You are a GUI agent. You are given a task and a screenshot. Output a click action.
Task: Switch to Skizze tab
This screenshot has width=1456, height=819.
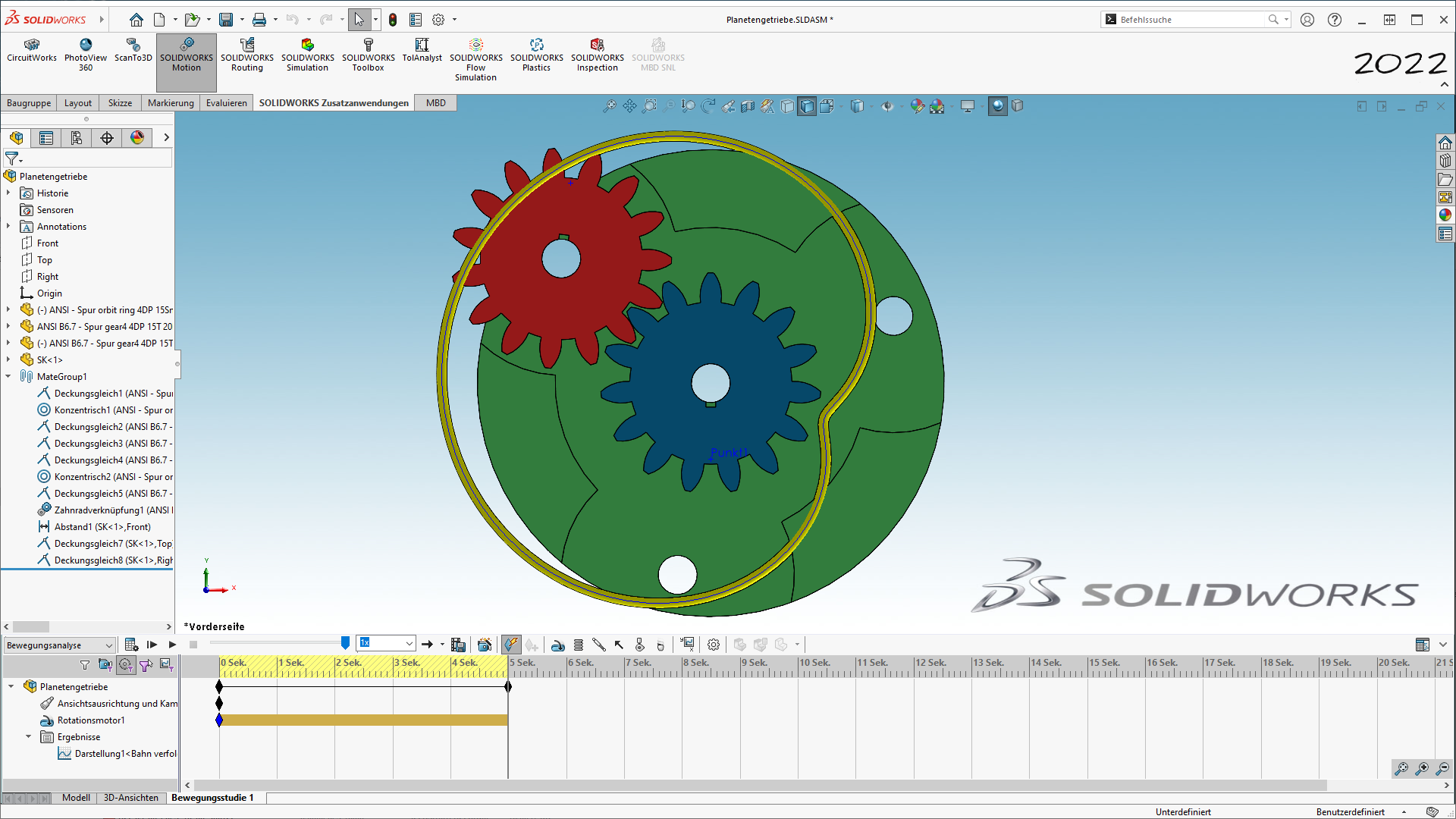(120, 103)
